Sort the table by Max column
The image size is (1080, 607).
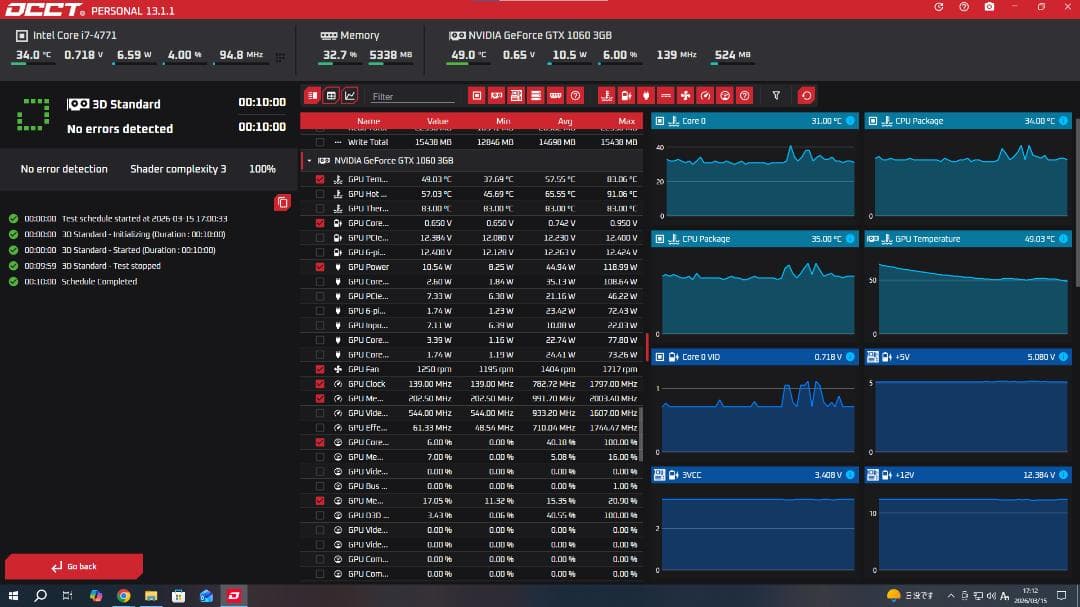click(x=626, y=121)
